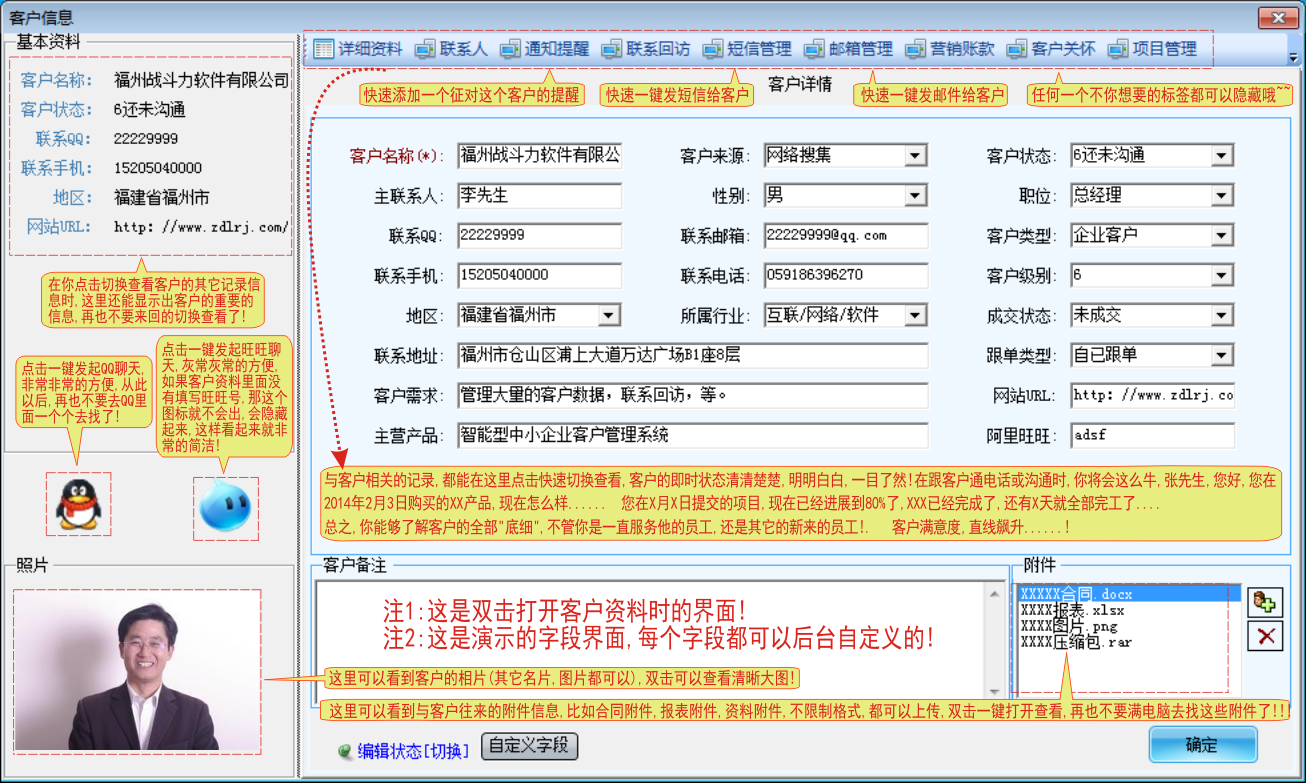The height and width of the screenshot is (783, 1306).
Task: Click 福建省福州市 value in 基本资料
Action: (161, 198)
